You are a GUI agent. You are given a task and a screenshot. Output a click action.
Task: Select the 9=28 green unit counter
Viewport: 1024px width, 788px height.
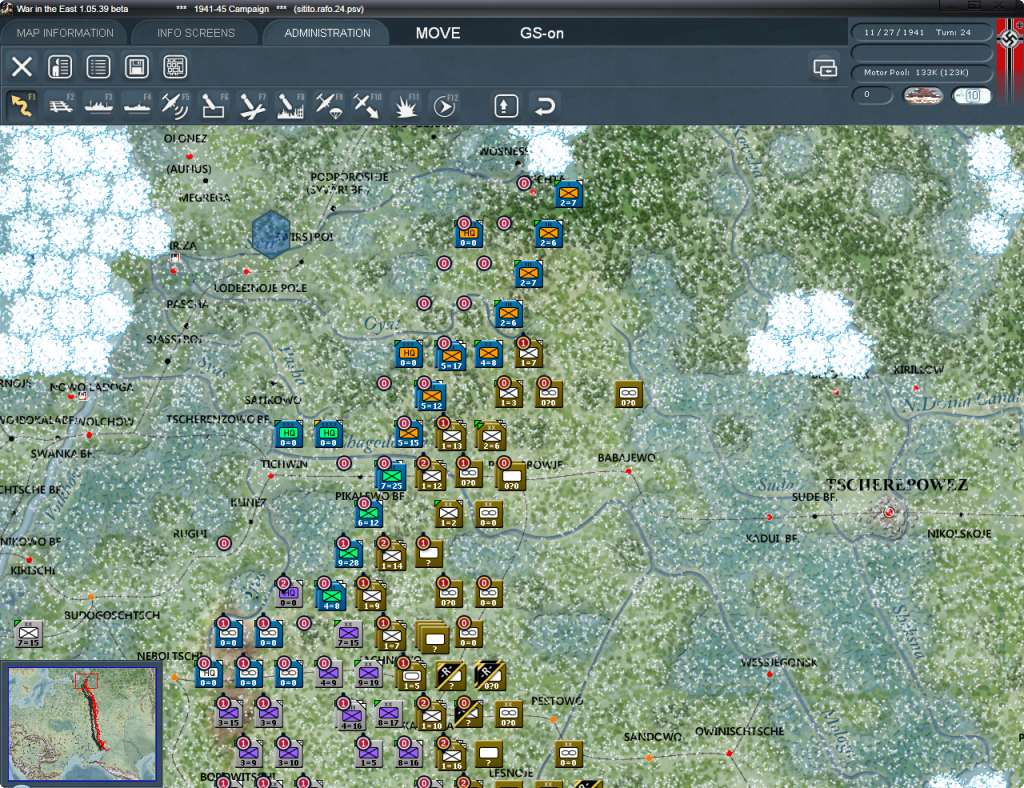(x=348, y=554)
